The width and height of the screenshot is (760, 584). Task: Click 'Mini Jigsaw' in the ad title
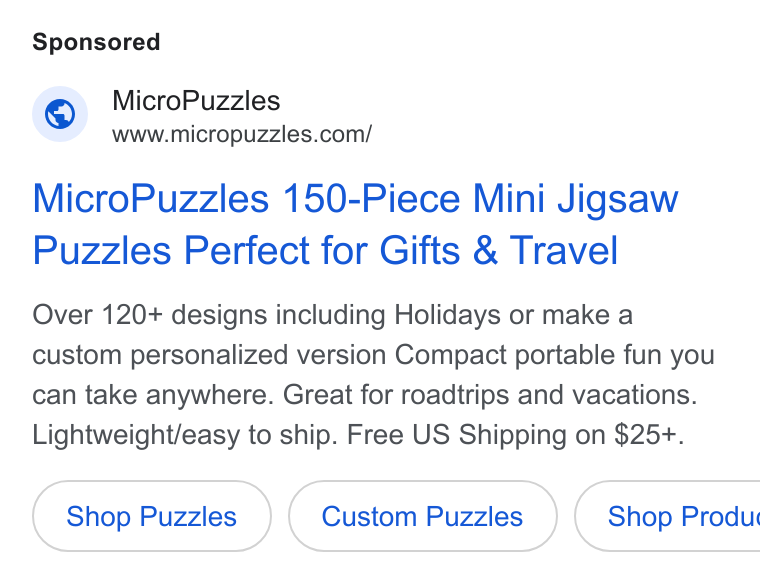tap(575, 199)
